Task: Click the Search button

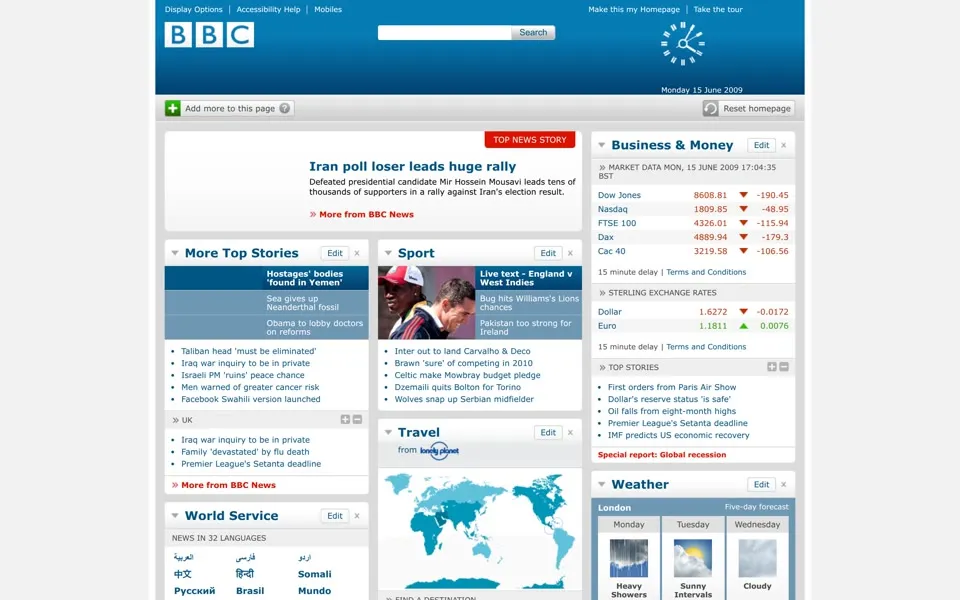Action: pyautogui.click(x=533, y=32)
